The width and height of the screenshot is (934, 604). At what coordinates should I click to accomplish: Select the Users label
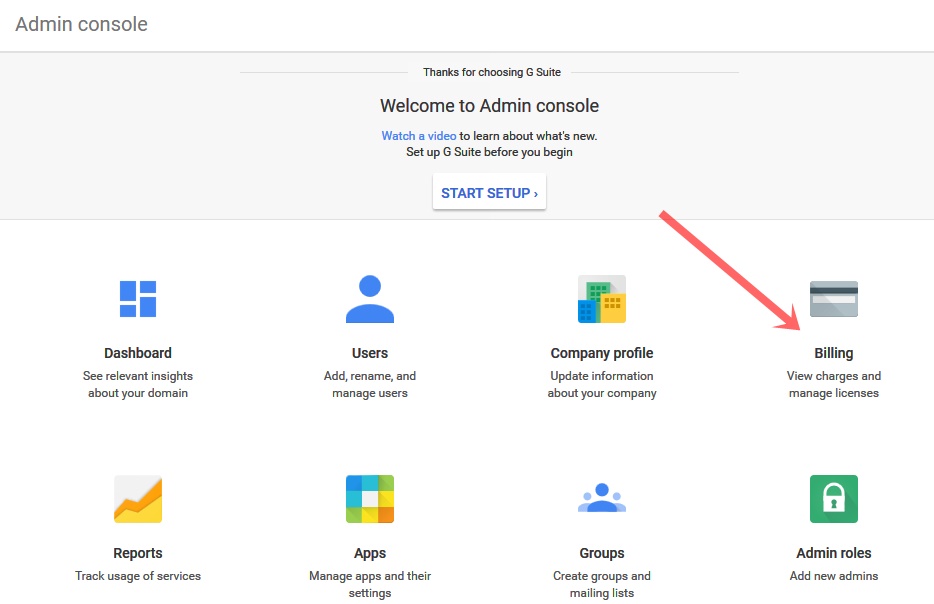click(370, 353)
